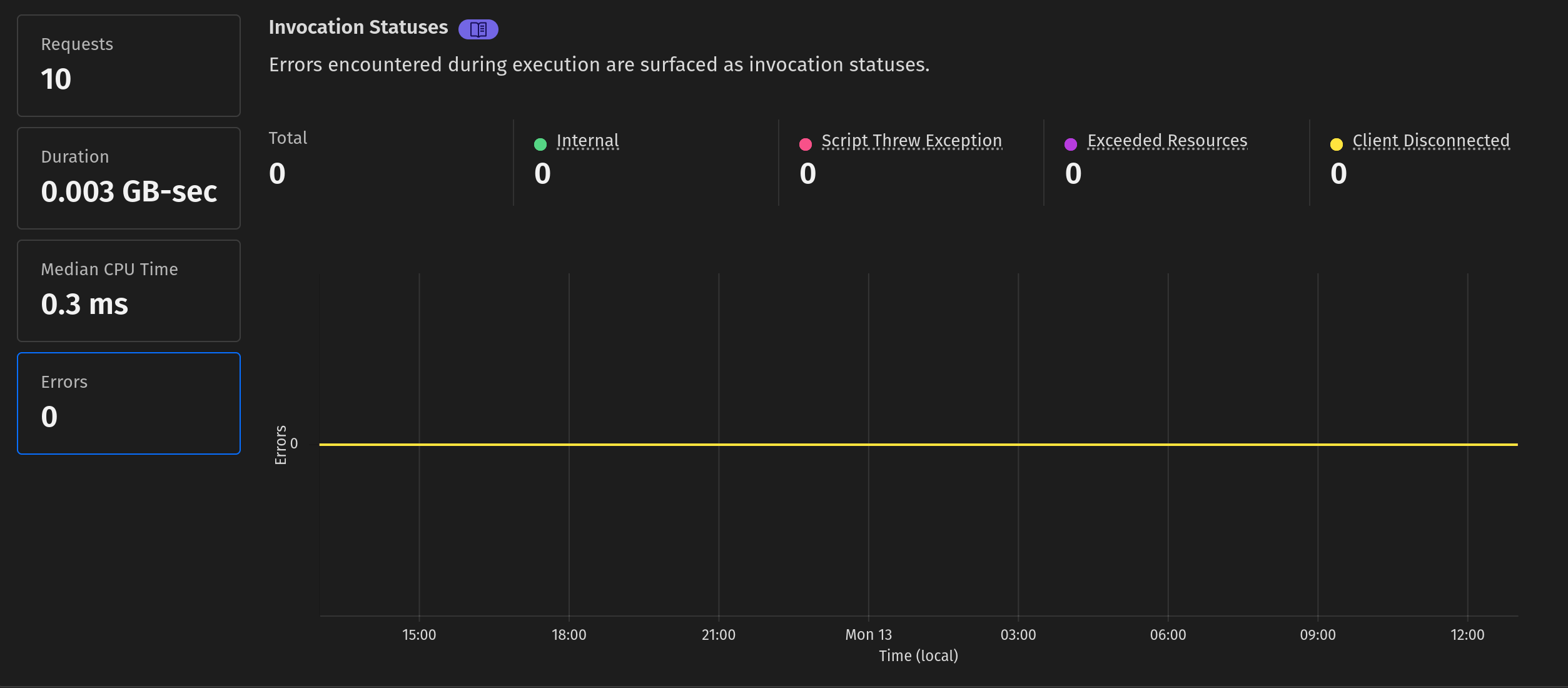Click the Invocation Statuses heading

tap(358, 26)
